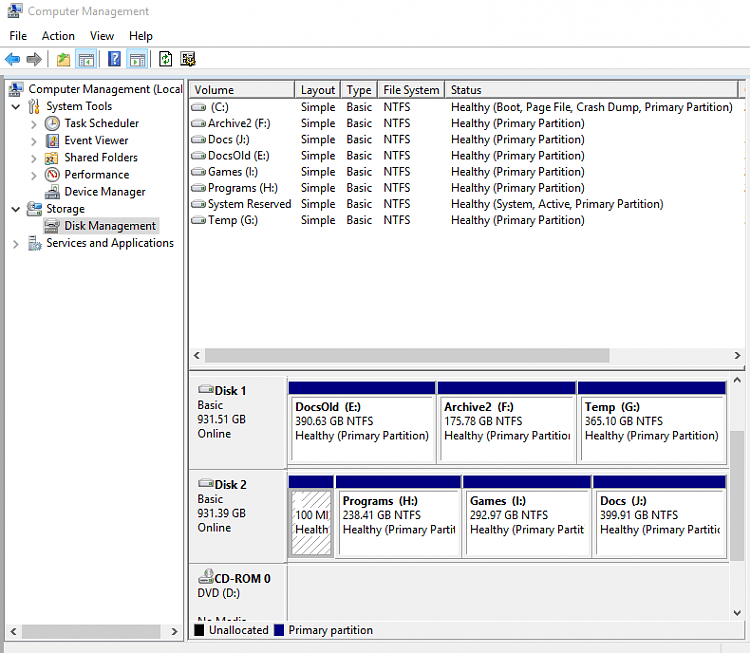Click the Event Viewer icon in tree

tap(52, 141)
